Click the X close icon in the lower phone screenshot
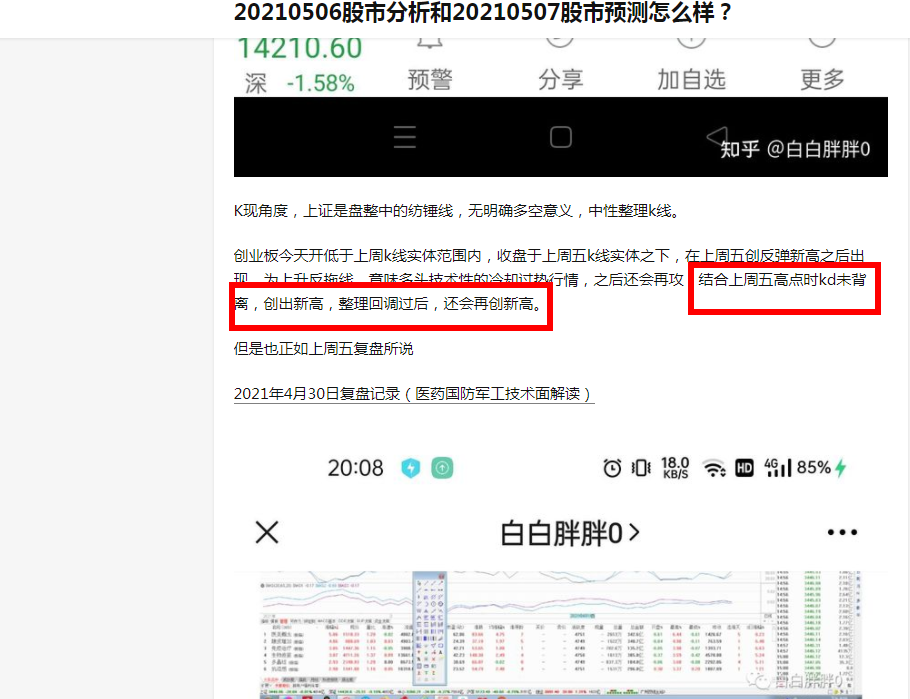This screenshot has width=910, height=699. click(x=267, y=532)
